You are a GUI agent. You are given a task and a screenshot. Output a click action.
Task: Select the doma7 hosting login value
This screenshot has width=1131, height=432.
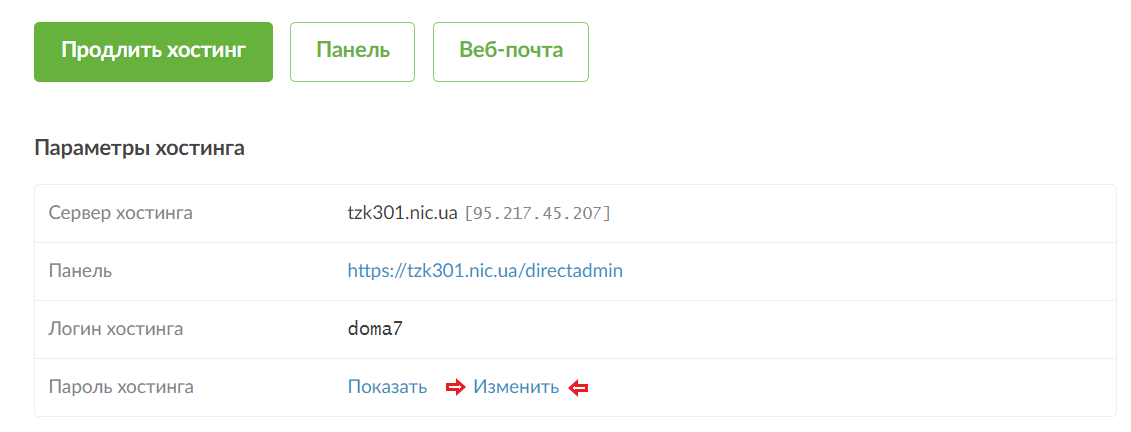[375, 330]
